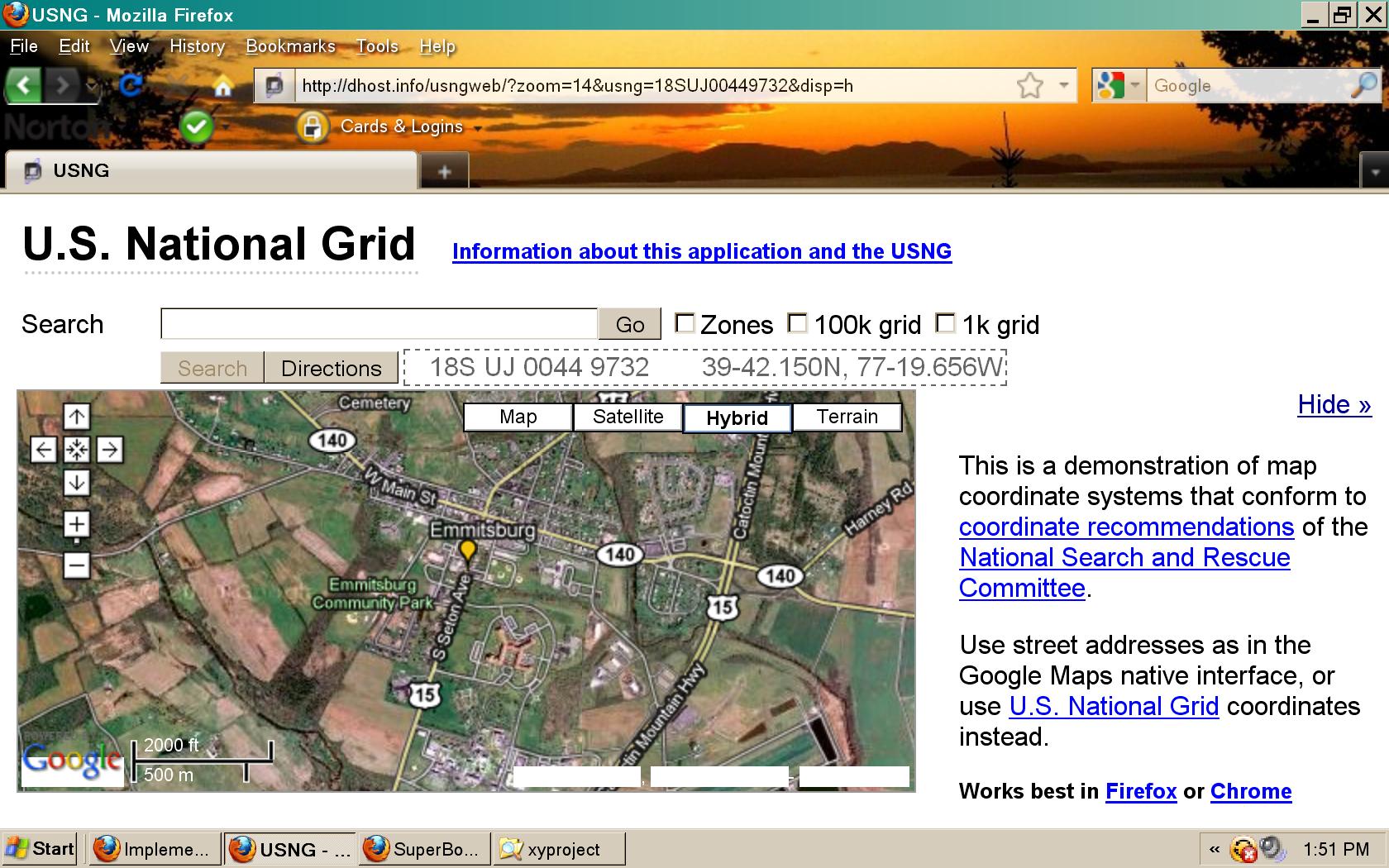Zoom out the map with the minus button
The image size is (1389, 868).
click(x=77, y=565)
